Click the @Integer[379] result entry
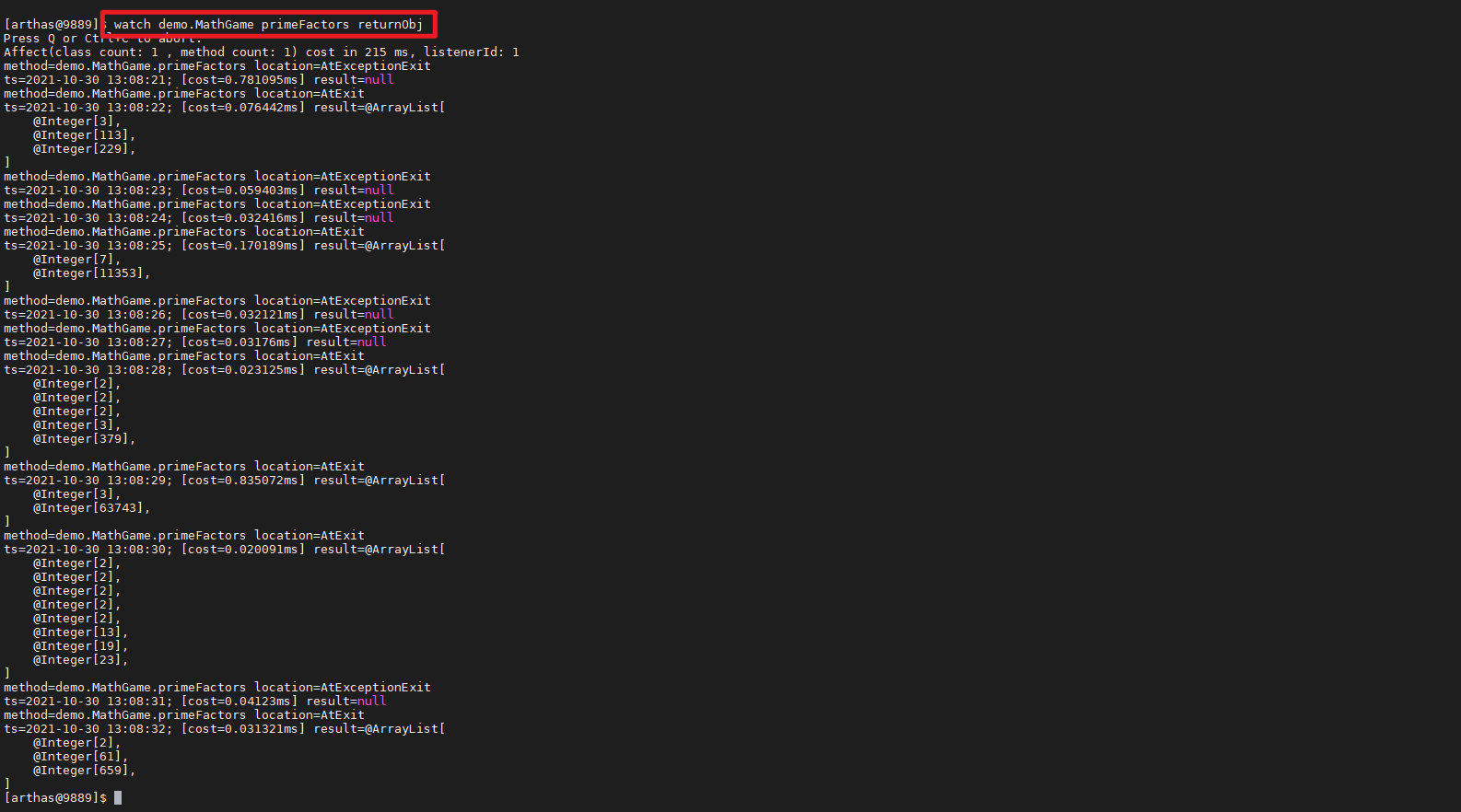 (x=84, y=439)
